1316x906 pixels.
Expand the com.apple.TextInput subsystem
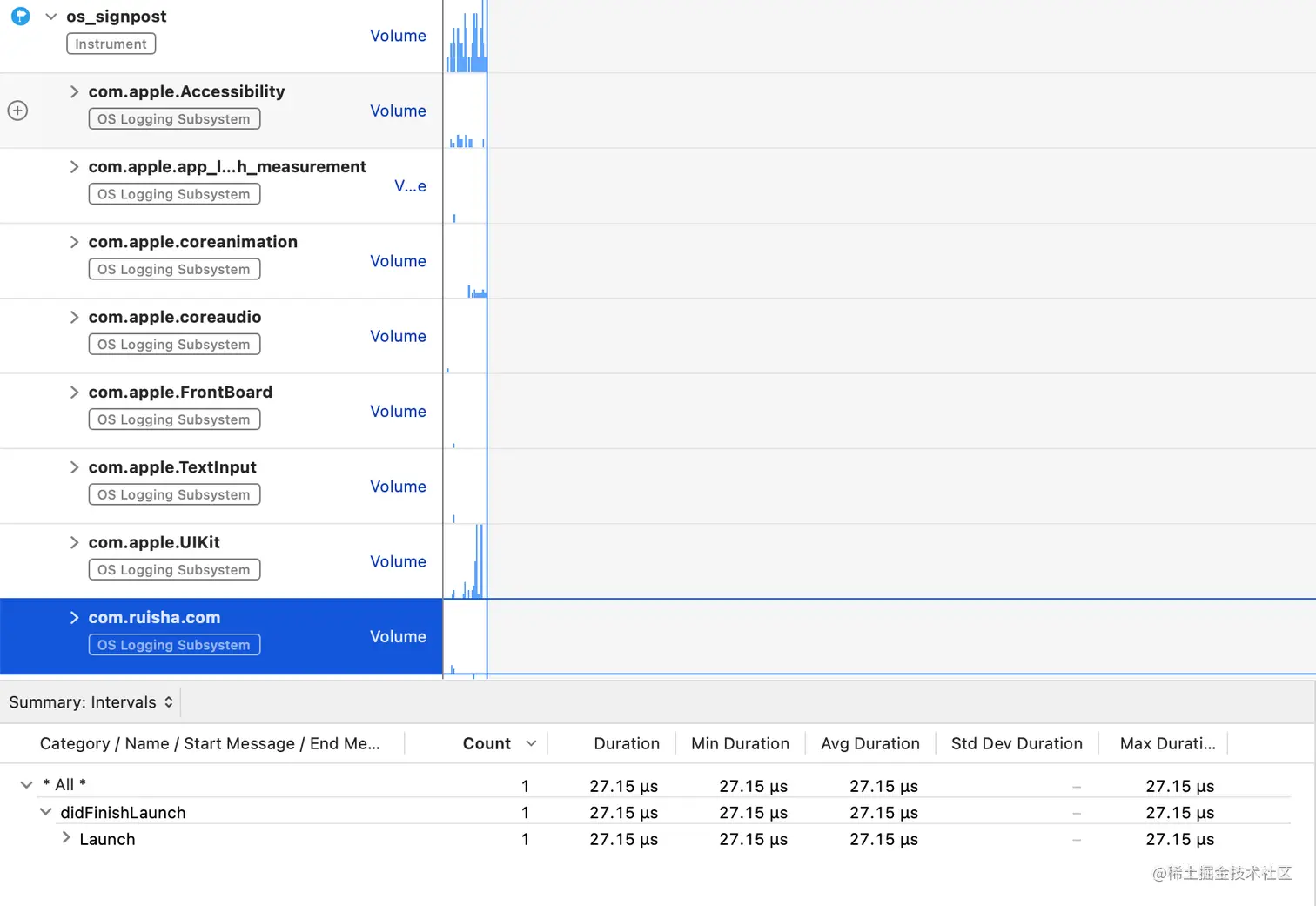(x=74, y=467)
